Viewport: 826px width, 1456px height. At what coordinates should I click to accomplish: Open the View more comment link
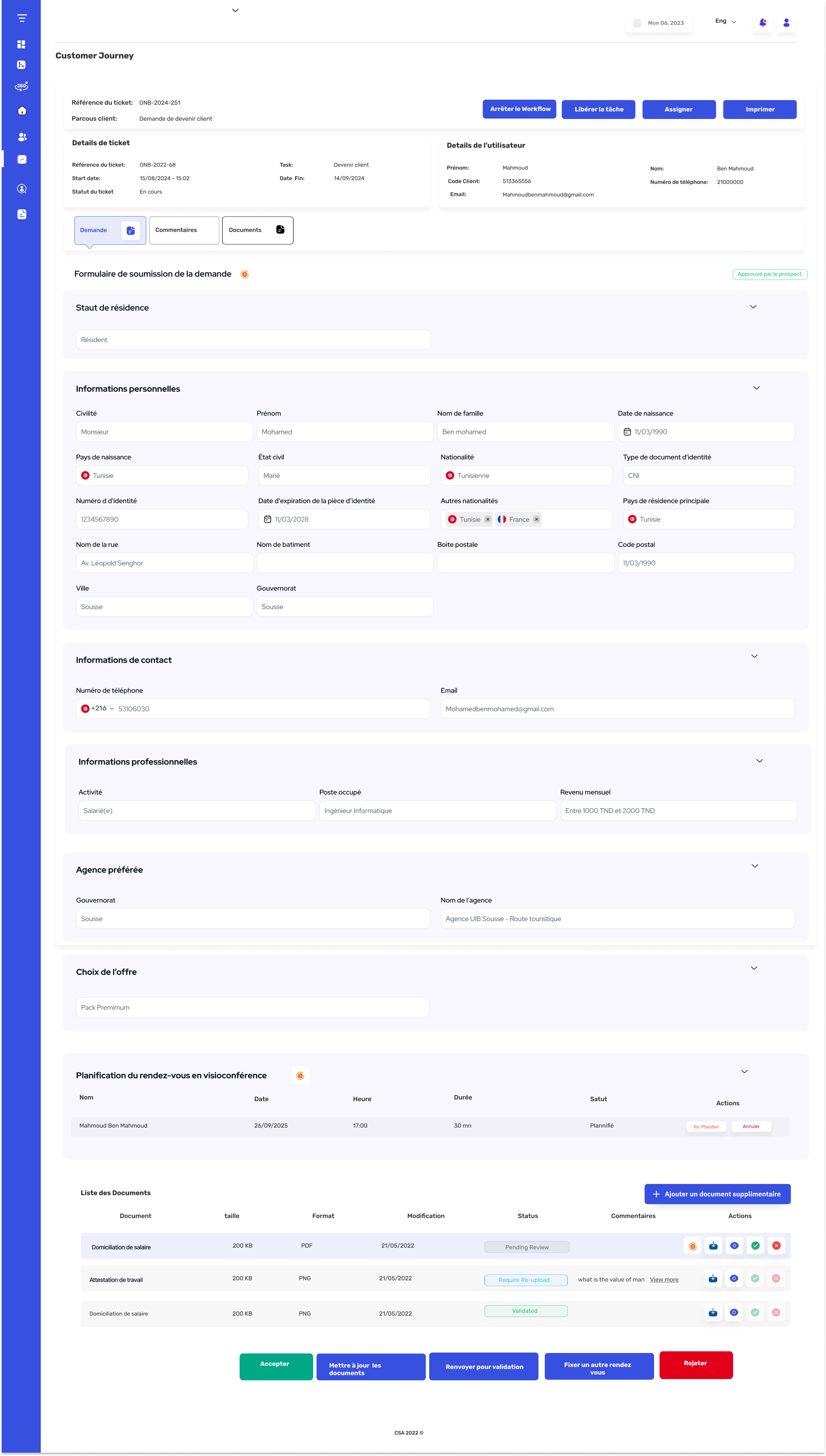pyautogui.click(x=664, y=1279)
